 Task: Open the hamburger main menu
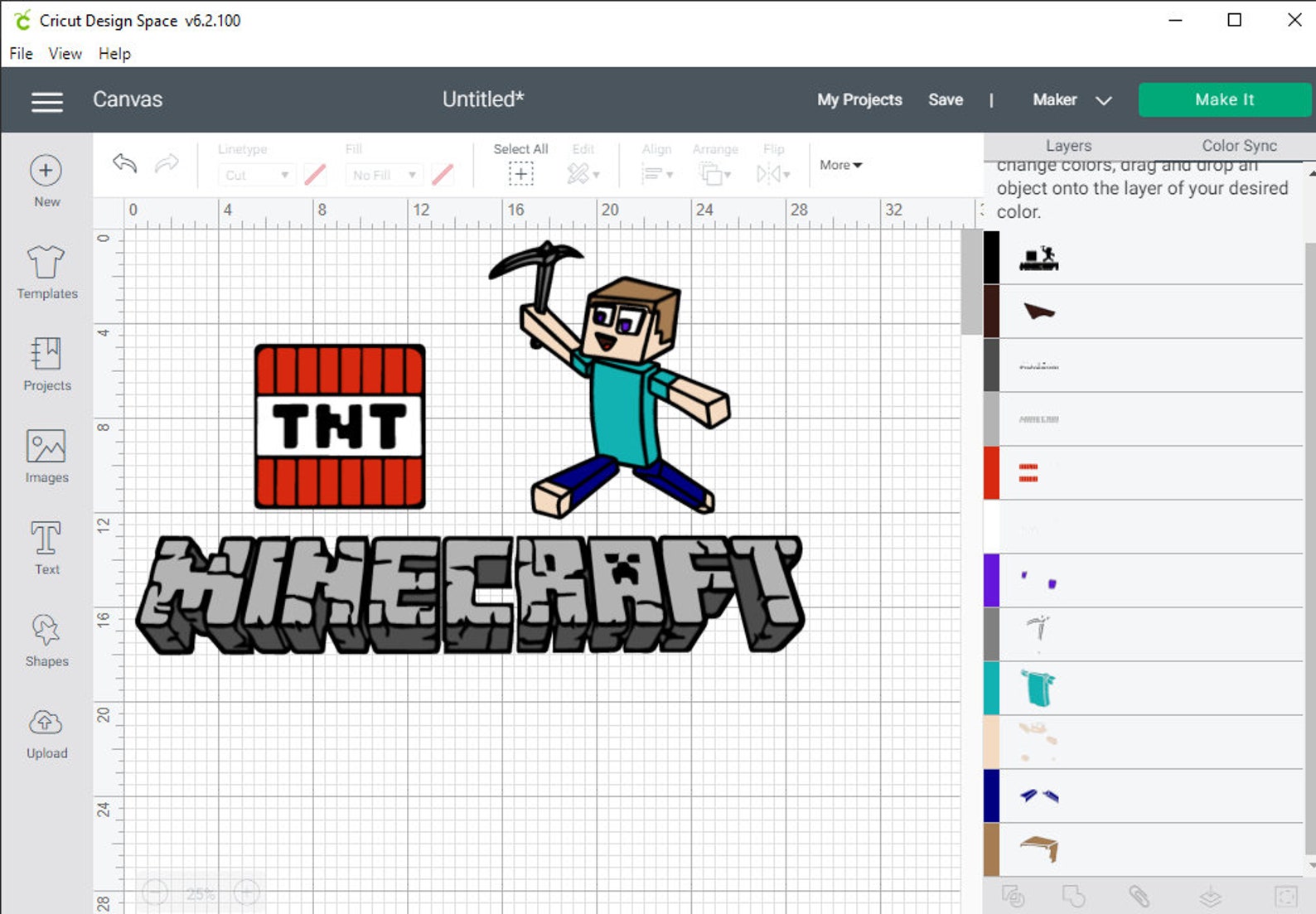47,101
